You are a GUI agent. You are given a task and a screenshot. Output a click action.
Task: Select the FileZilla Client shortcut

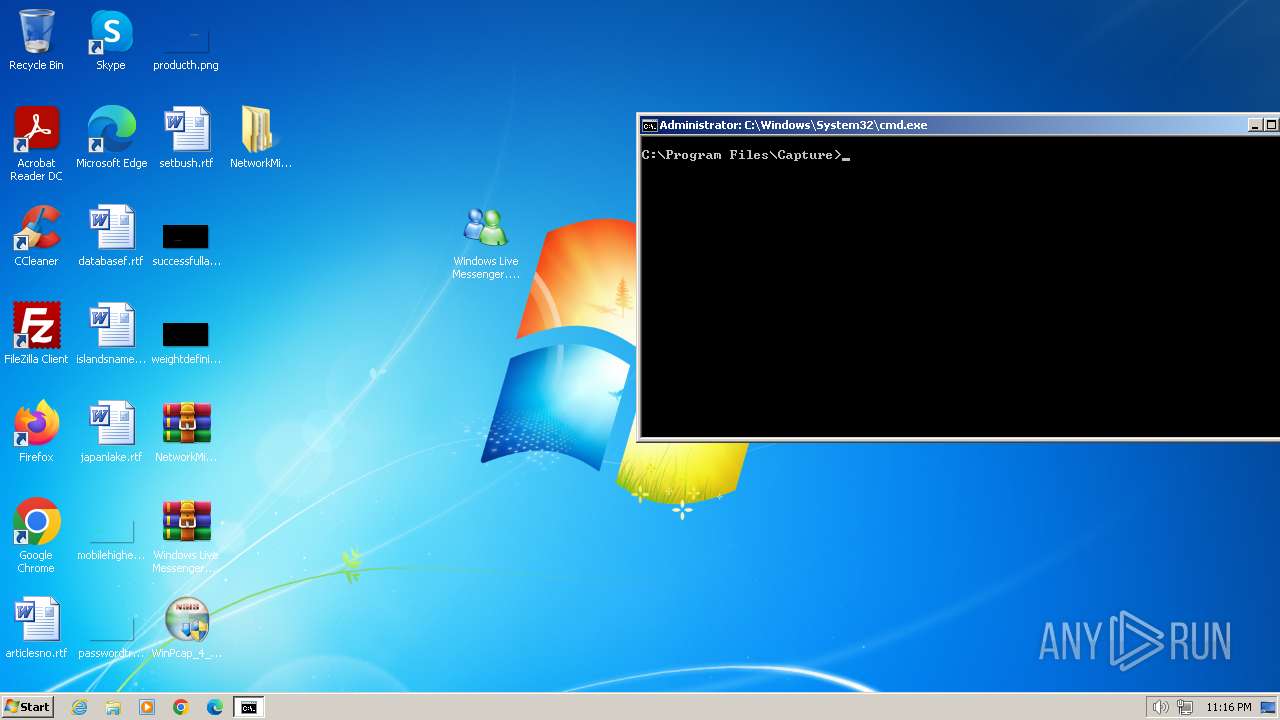click(36, 334)
